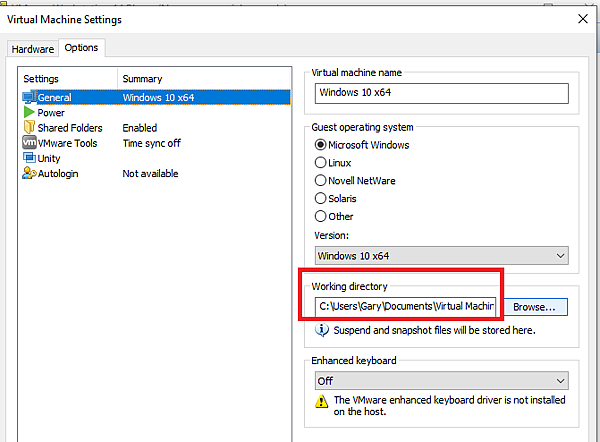Click the blue info icon beside the suspend note

pyautogui.click(x=322, y=330)
